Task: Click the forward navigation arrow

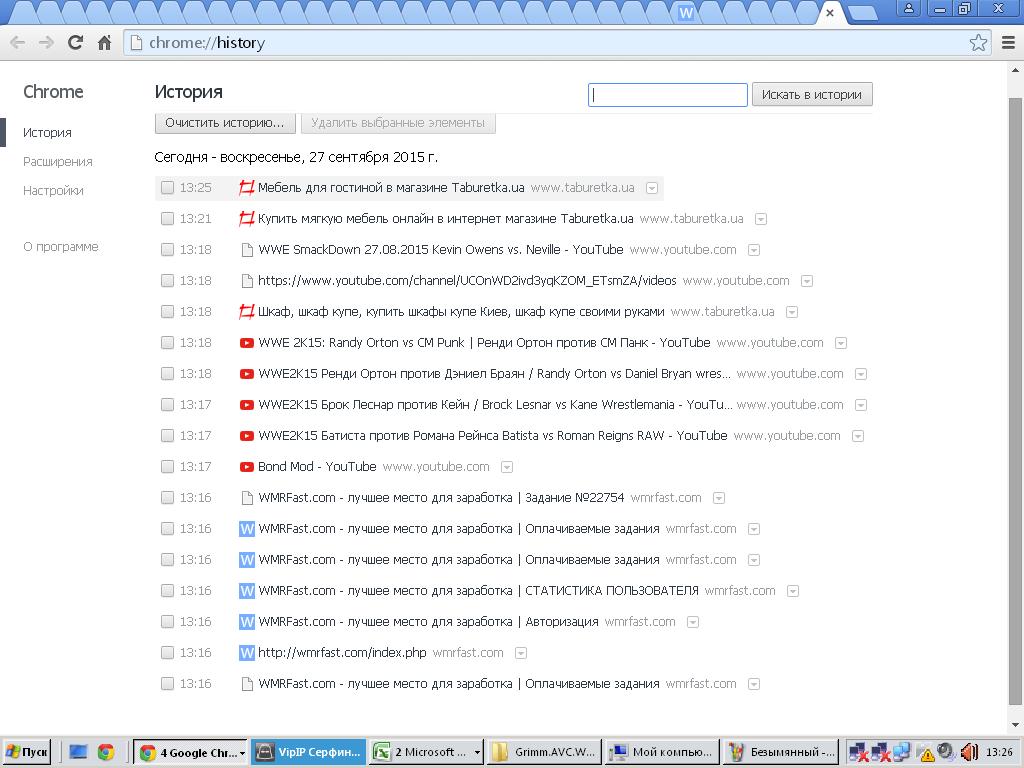Action: [46, 42]
